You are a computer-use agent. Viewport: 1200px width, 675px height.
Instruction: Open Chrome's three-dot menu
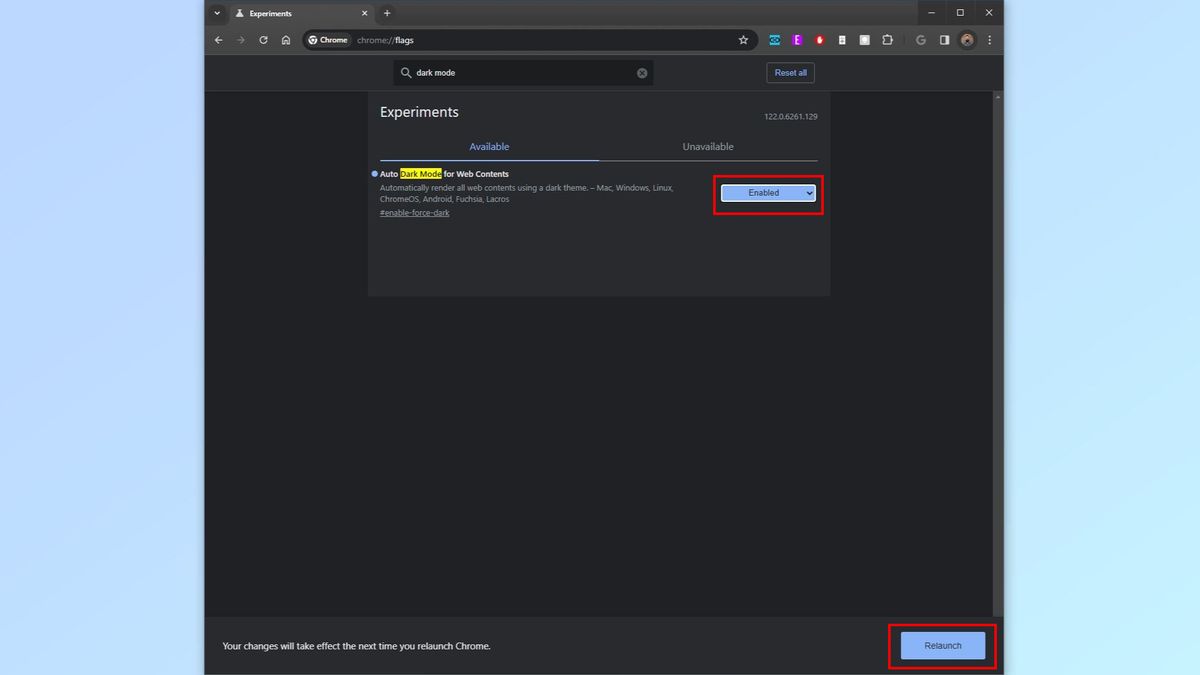[989, 40]
